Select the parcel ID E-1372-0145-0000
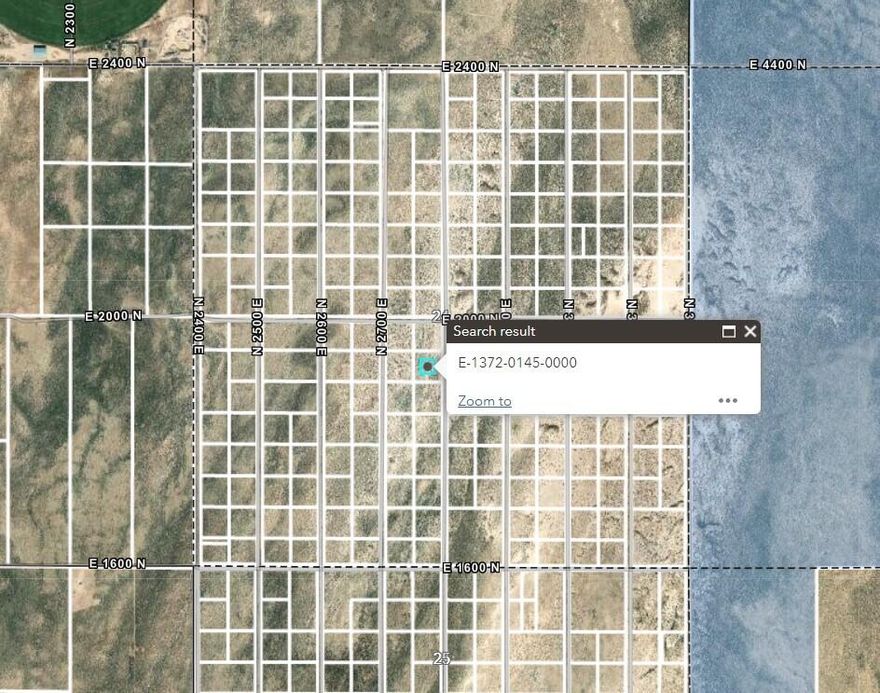880x693 pixels. pyautogui.click(x=517, y=363)
